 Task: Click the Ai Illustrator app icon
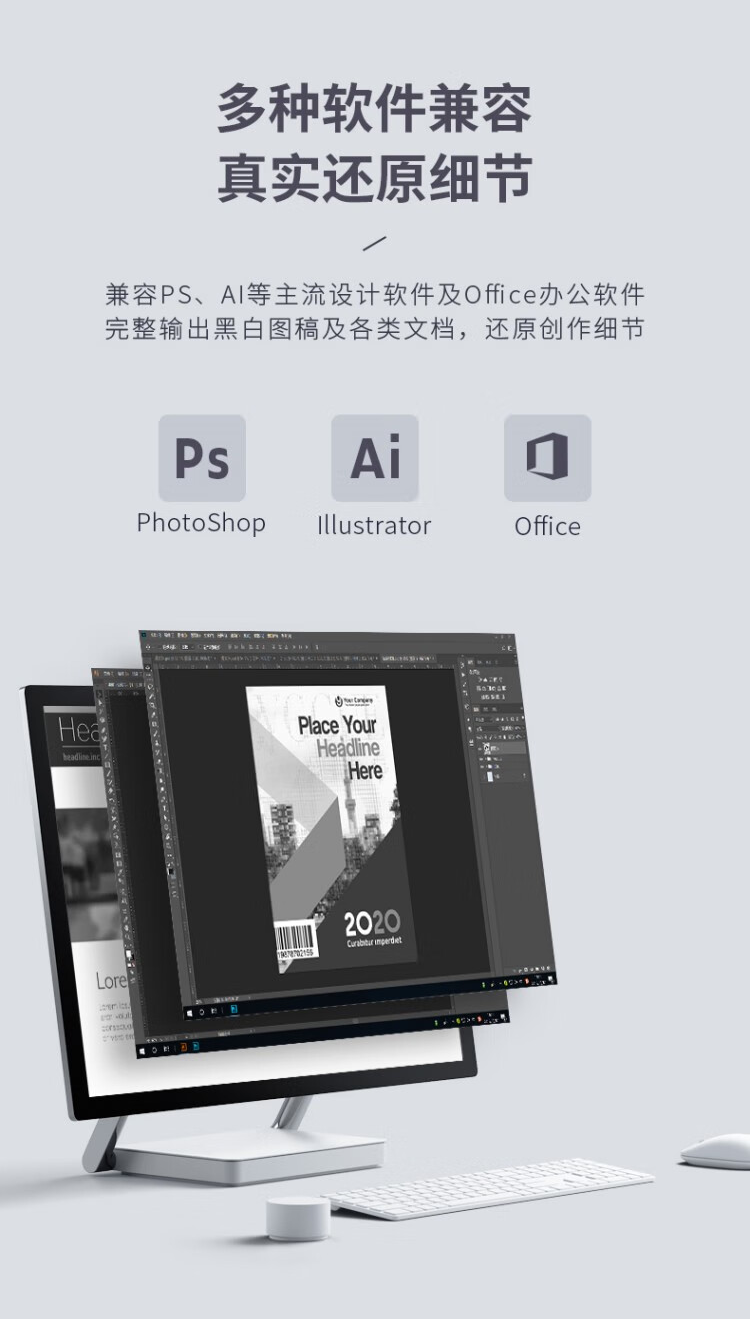pyautogui.click(x=375, y=458)
